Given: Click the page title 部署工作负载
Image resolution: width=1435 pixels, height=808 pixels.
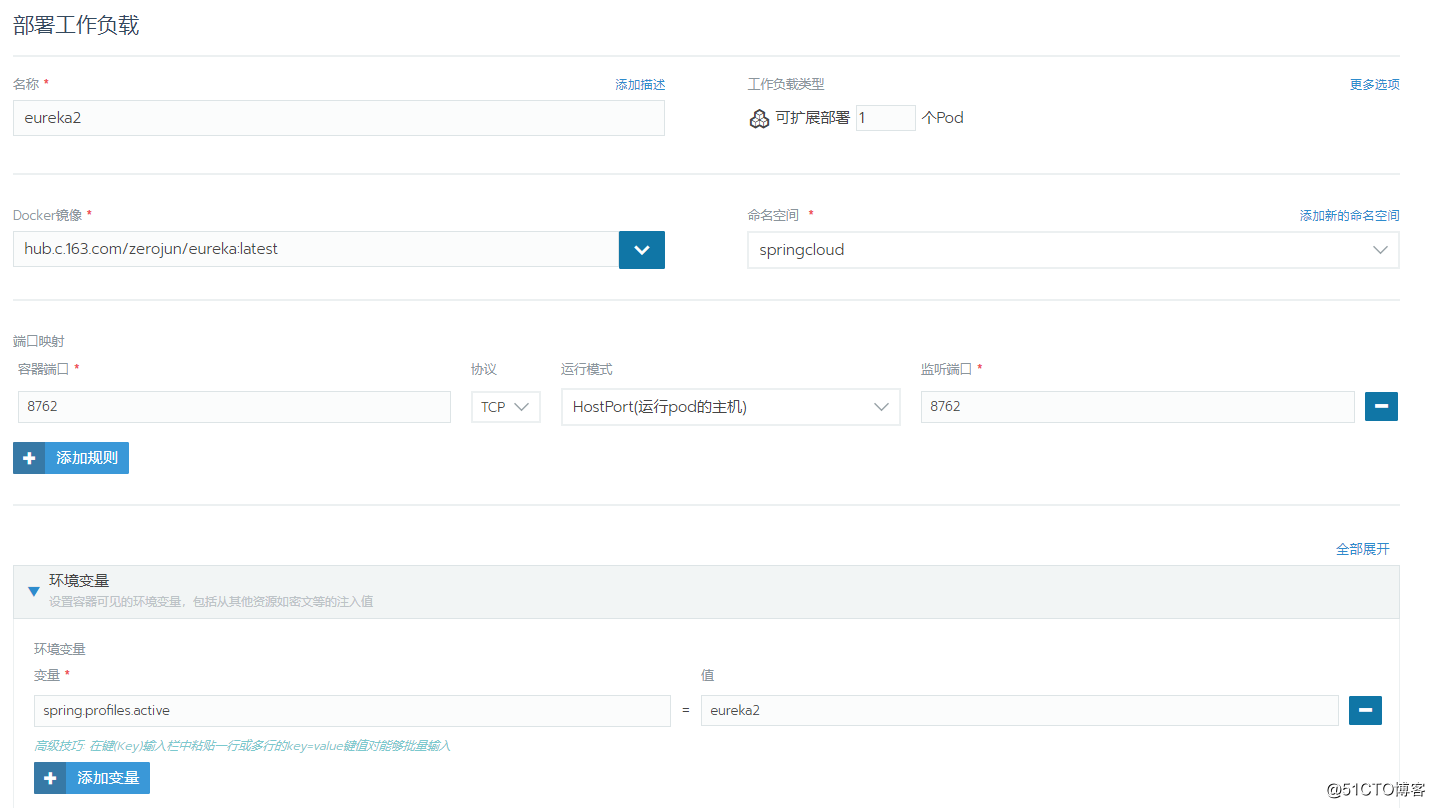Looking at the screenshot, I should (76, 25).
